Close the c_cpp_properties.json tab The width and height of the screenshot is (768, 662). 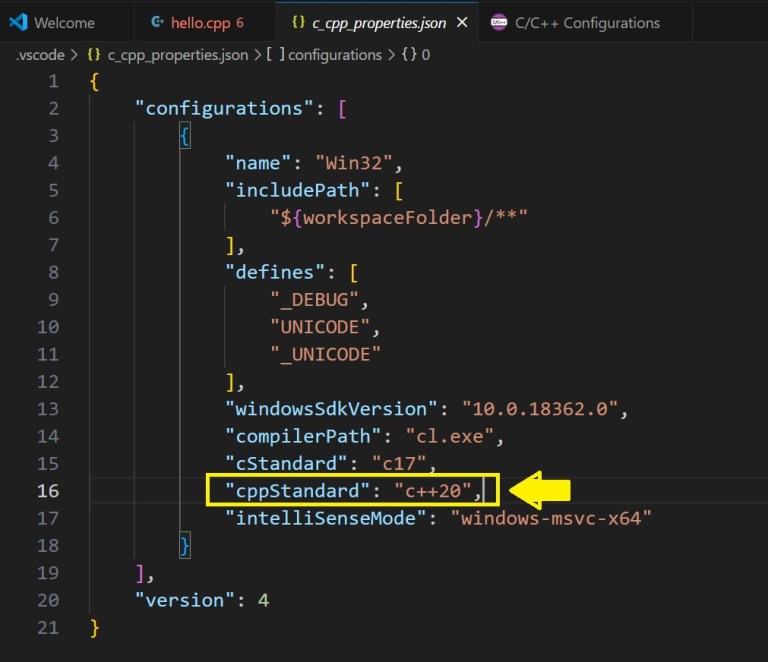(x=462, y=23)
